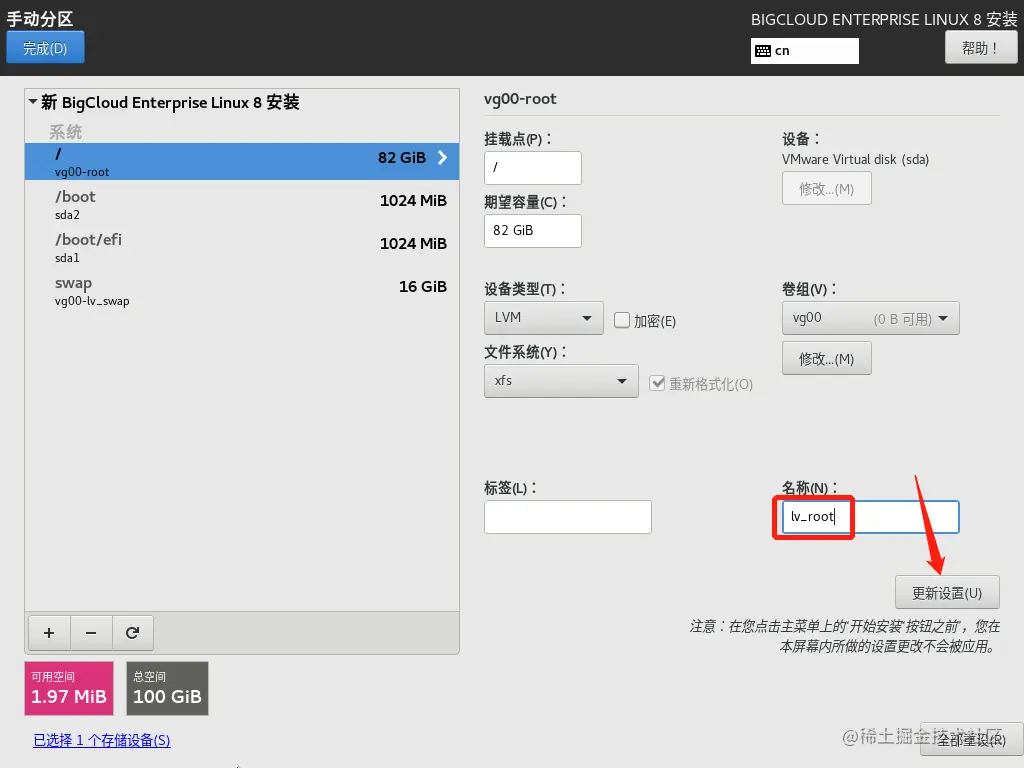1024x768 pixels.
Task: Click the 帮助! help button
Action: [x=980, y=48]
